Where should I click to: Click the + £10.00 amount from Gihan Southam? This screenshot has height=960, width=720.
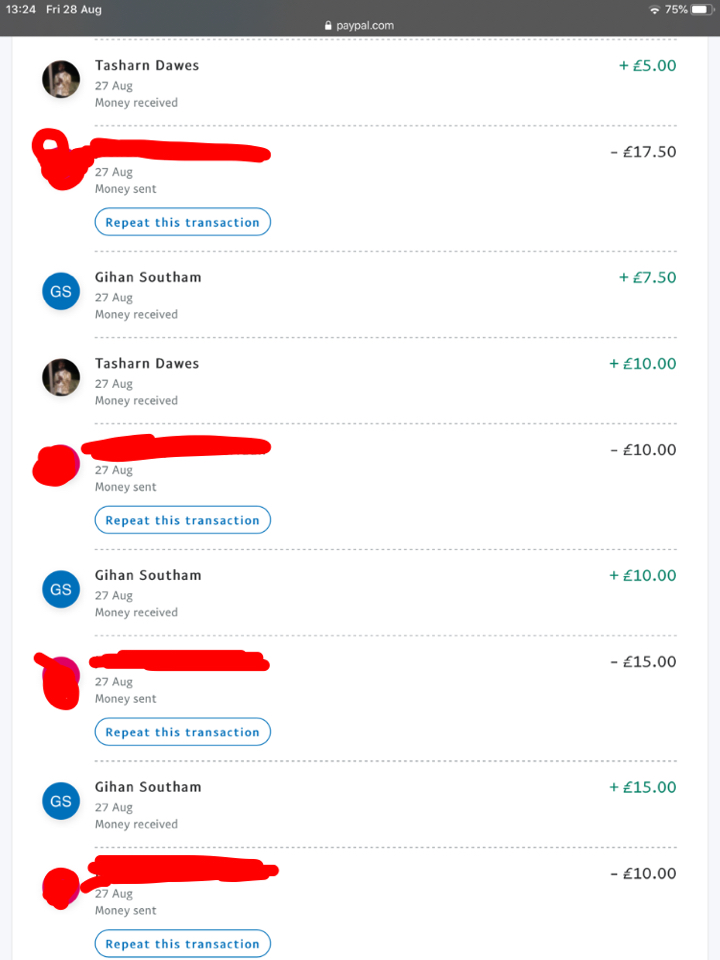(642, 576)
